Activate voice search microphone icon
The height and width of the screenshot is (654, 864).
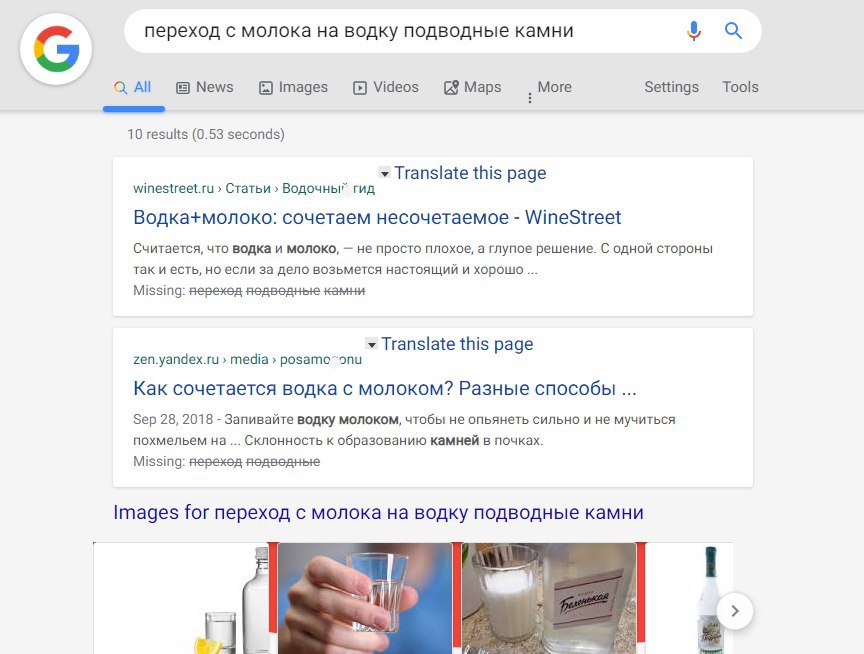click(x=694, y=31)
